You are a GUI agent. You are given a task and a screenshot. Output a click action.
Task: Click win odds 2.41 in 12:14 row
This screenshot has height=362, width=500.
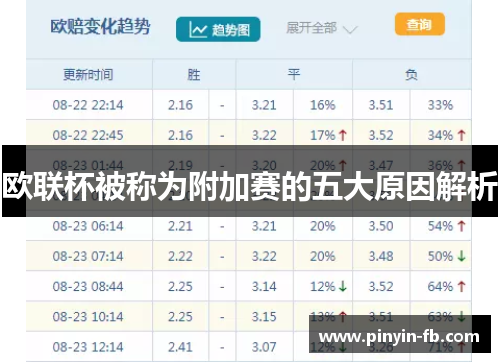180,347
